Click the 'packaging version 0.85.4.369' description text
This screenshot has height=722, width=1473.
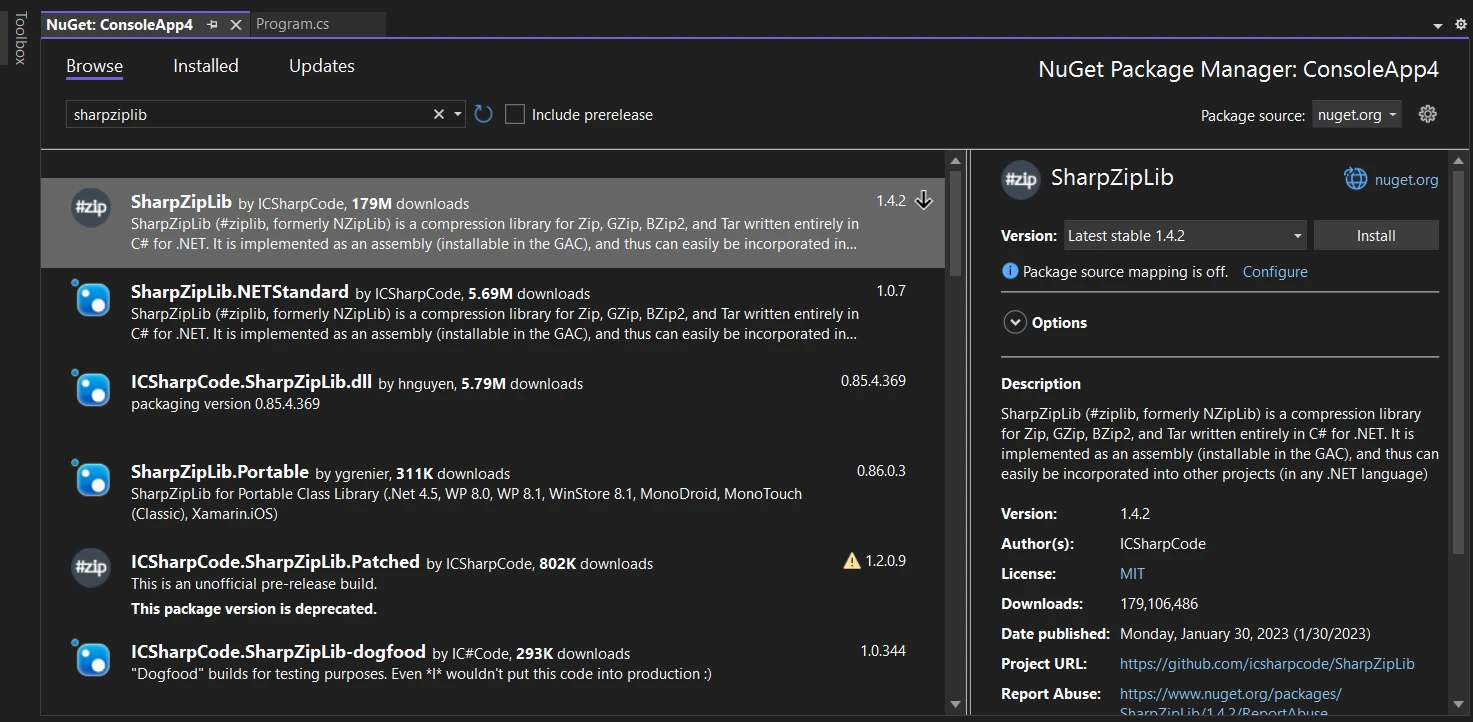225,404
